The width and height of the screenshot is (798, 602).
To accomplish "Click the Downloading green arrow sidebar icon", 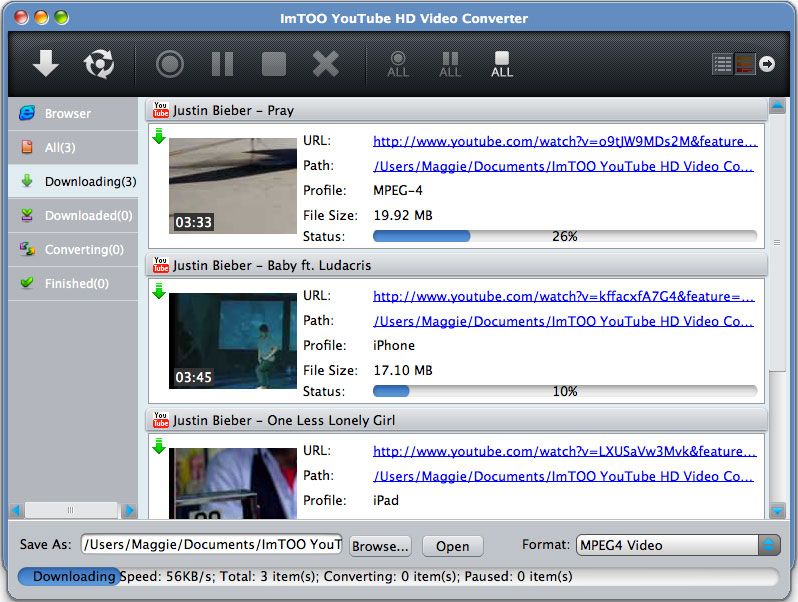I will pos(27,181).
